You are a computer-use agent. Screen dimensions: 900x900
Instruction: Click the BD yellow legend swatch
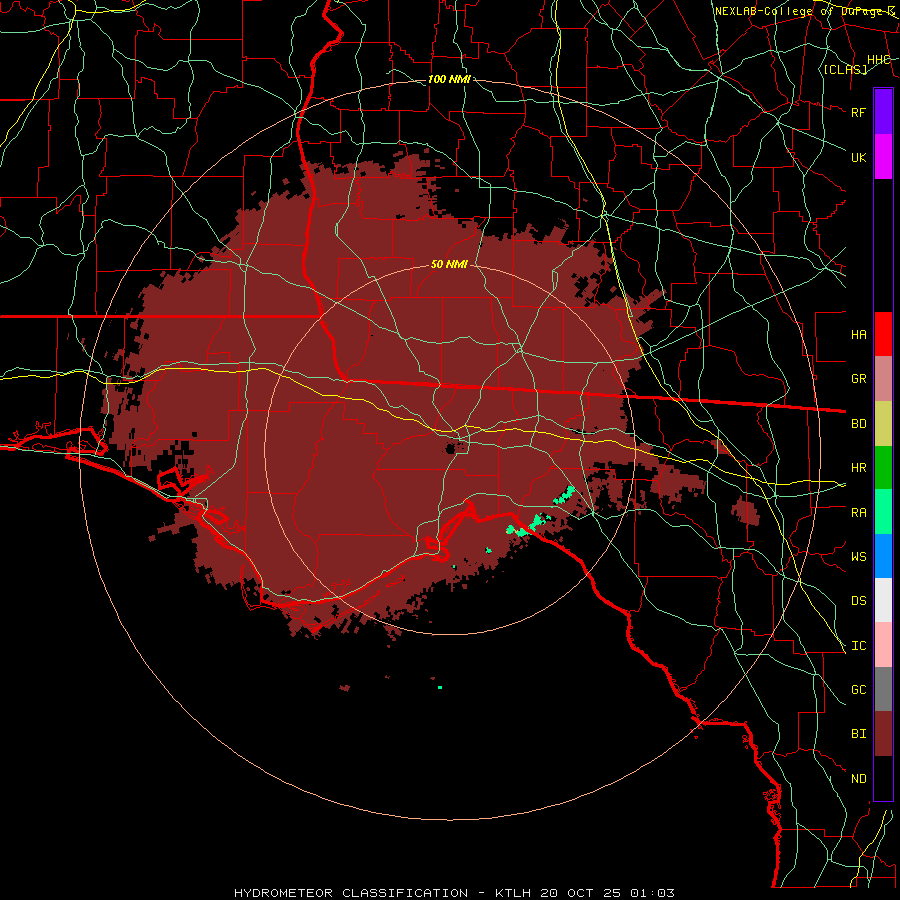883,423
